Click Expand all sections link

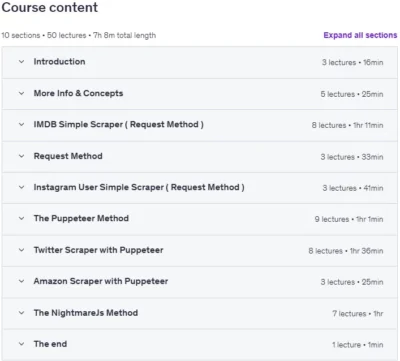(360, 35)
